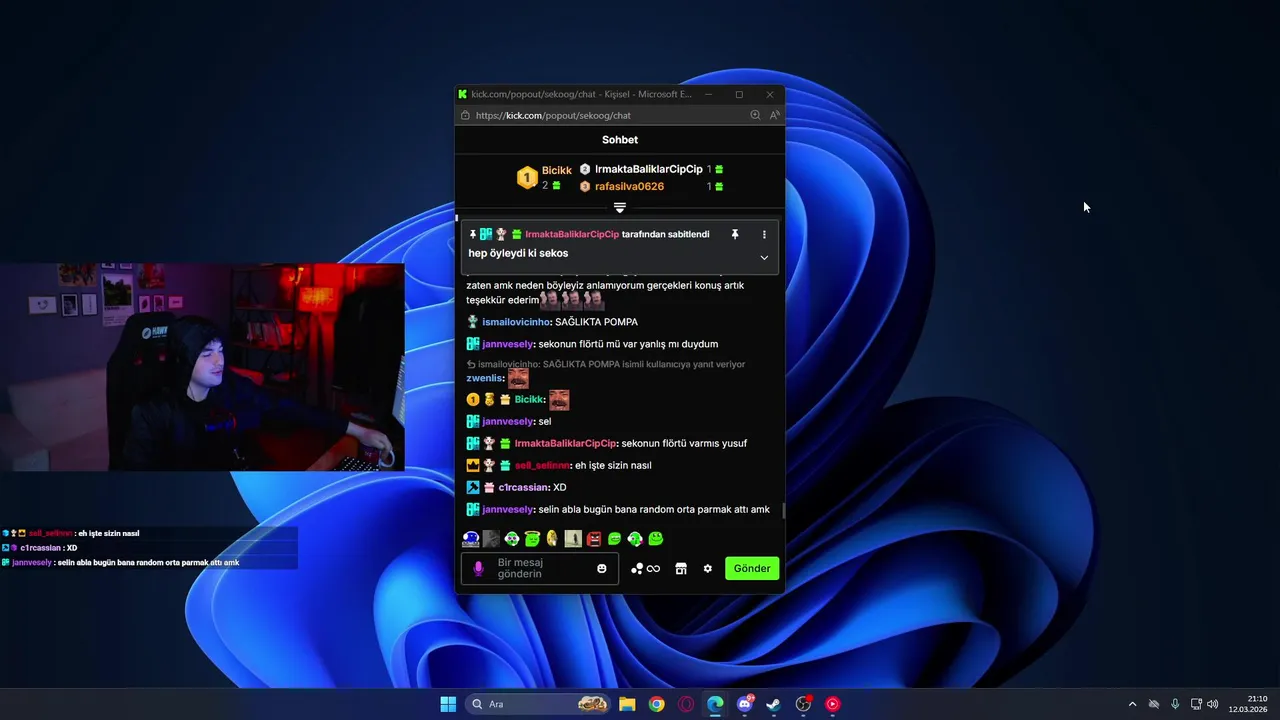Image resolution: width=1280 pixels, height=720 pixels.
Task: Open Opera GX from the taskbar
Action: (686, 704)
